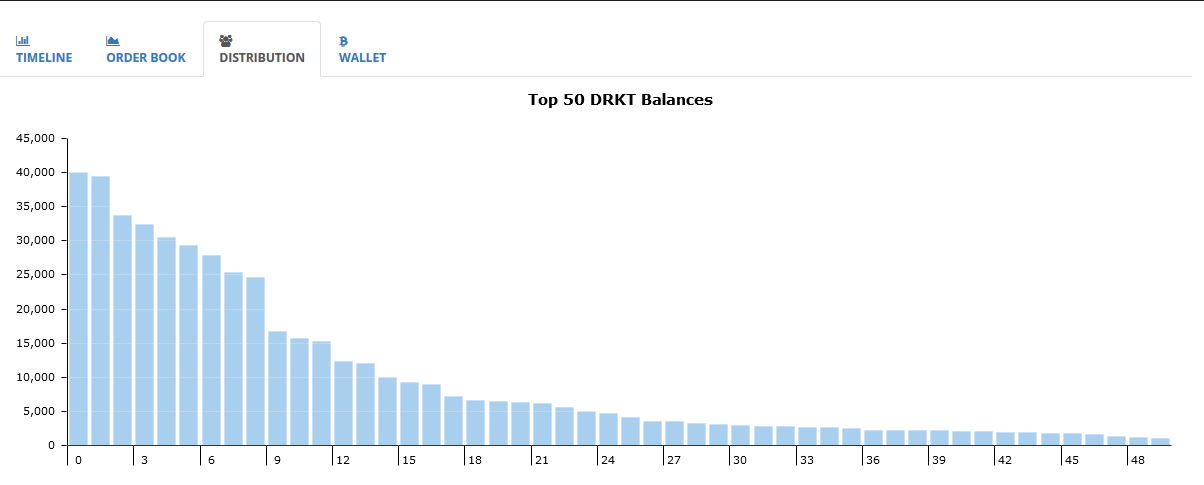
Task: Click the bar above x-axis label 18
Action: click(x=475, y=423)
